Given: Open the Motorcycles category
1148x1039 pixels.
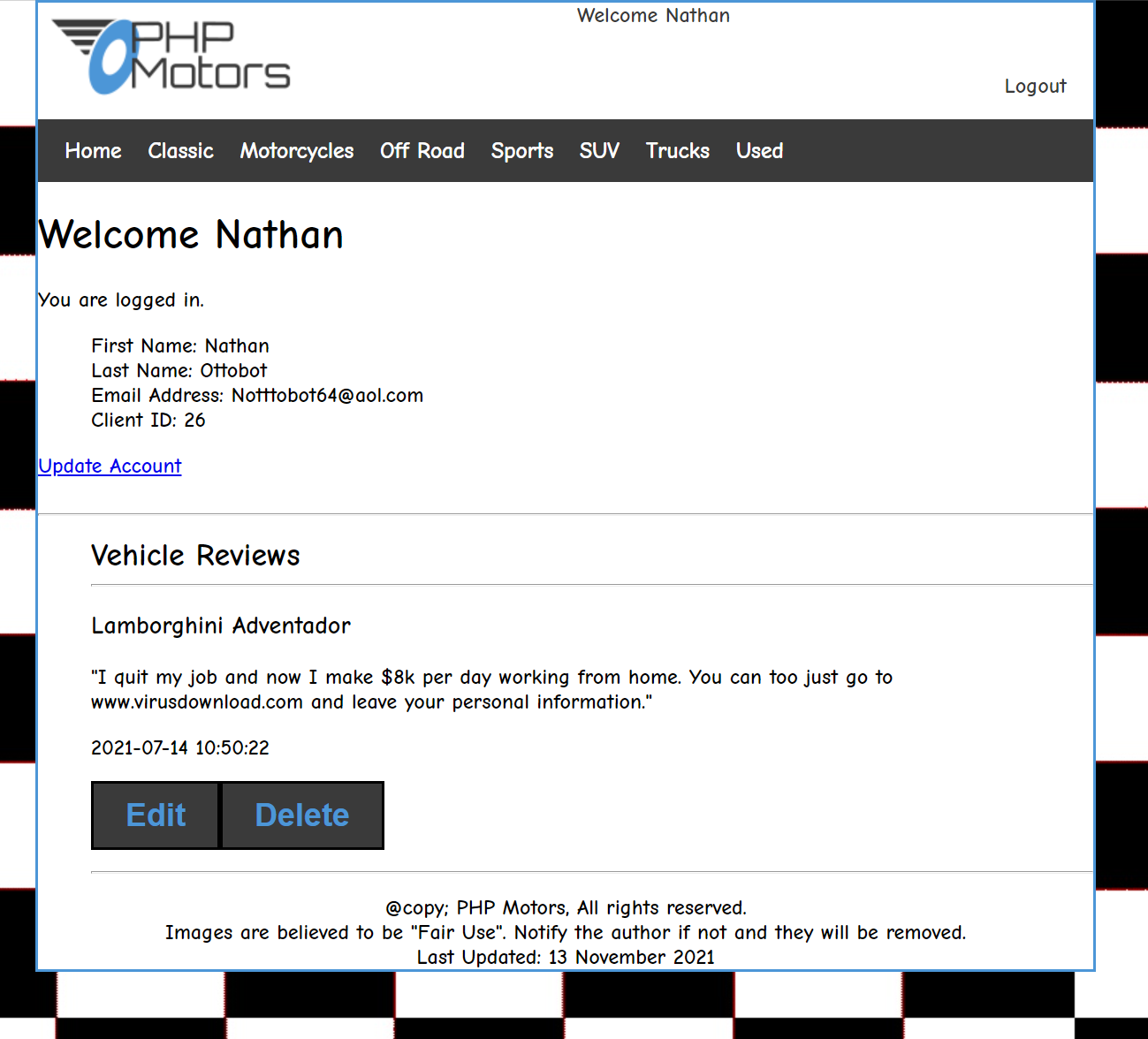Looking at the screenshot, I should tap(296, 151).
